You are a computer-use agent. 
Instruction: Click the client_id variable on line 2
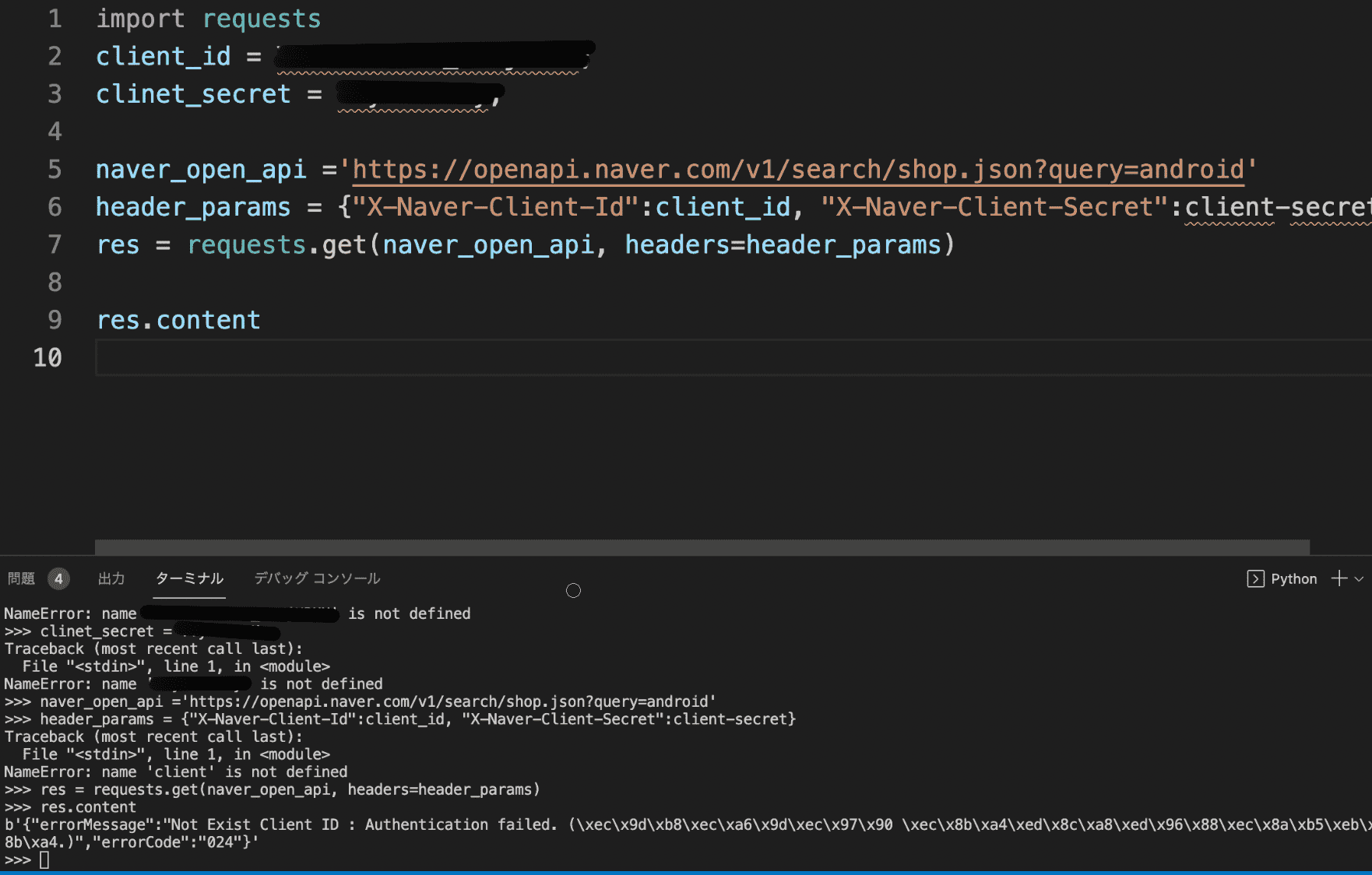pyautogui.click(x=163, y=56)
